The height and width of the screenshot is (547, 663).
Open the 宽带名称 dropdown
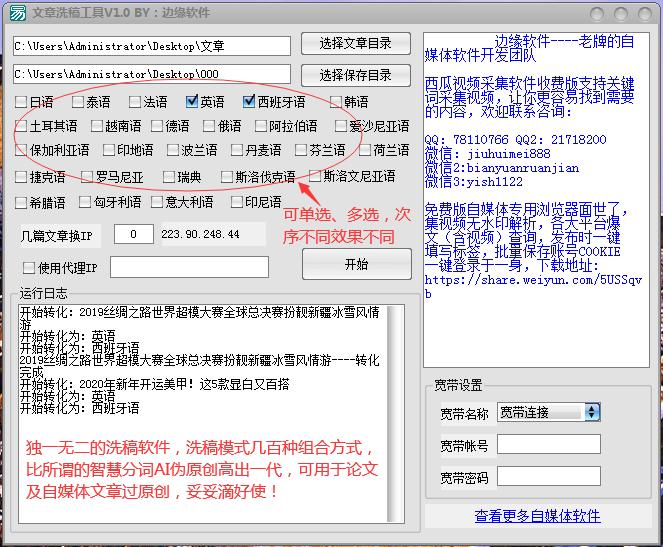548,412
